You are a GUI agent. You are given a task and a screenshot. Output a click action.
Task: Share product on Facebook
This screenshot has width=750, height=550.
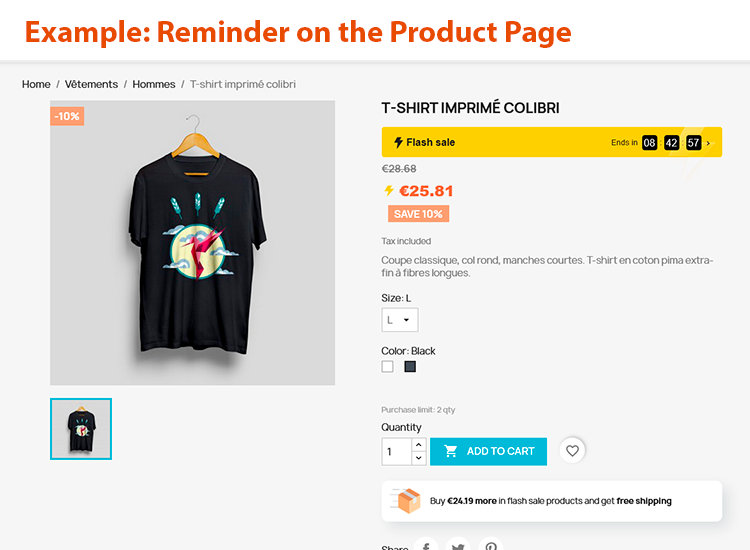[x=426, y=546]
